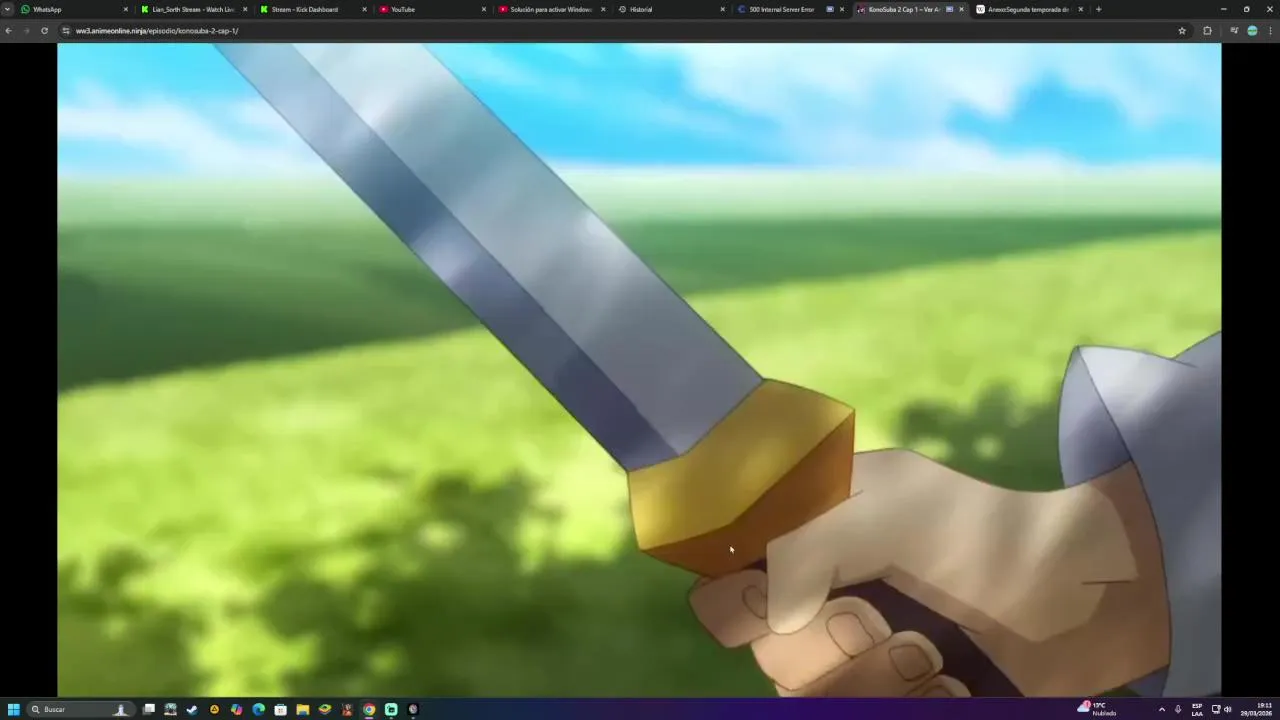Close the WhatsApp tab
Screen dimensions: 1280x720
pos(126,9)
